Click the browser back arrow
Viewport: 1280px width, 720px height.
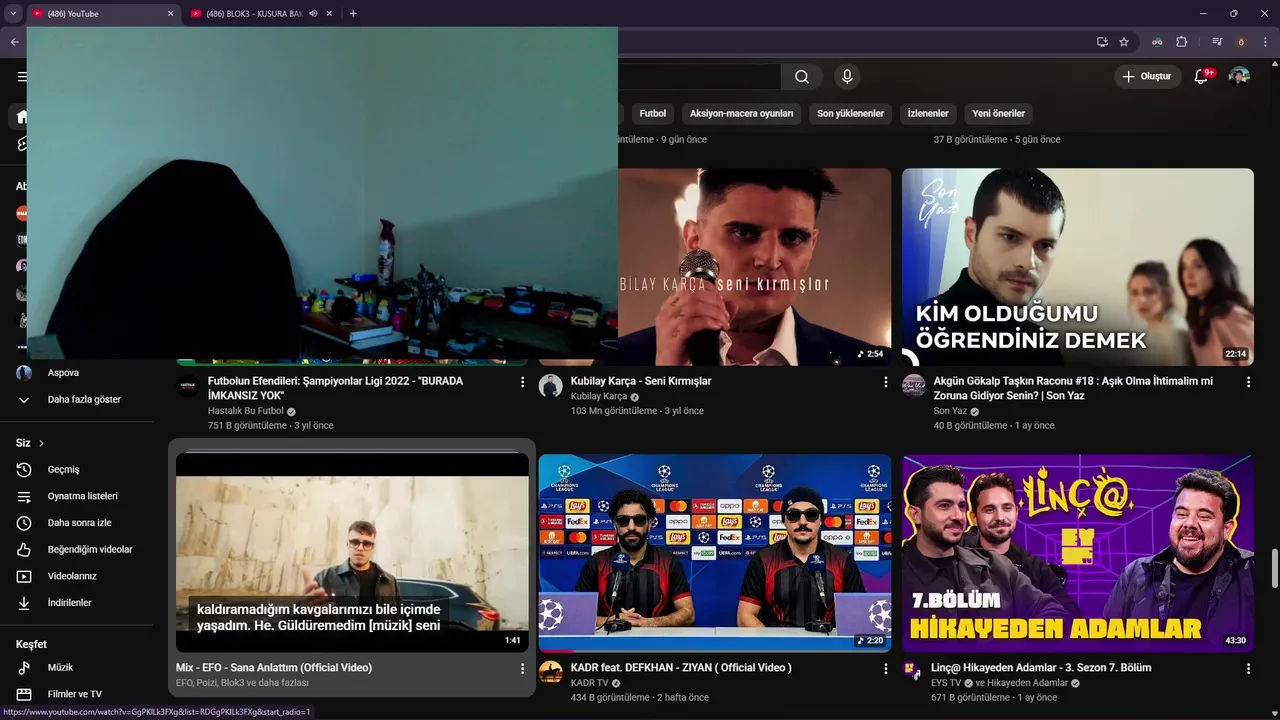coord(14,42)
